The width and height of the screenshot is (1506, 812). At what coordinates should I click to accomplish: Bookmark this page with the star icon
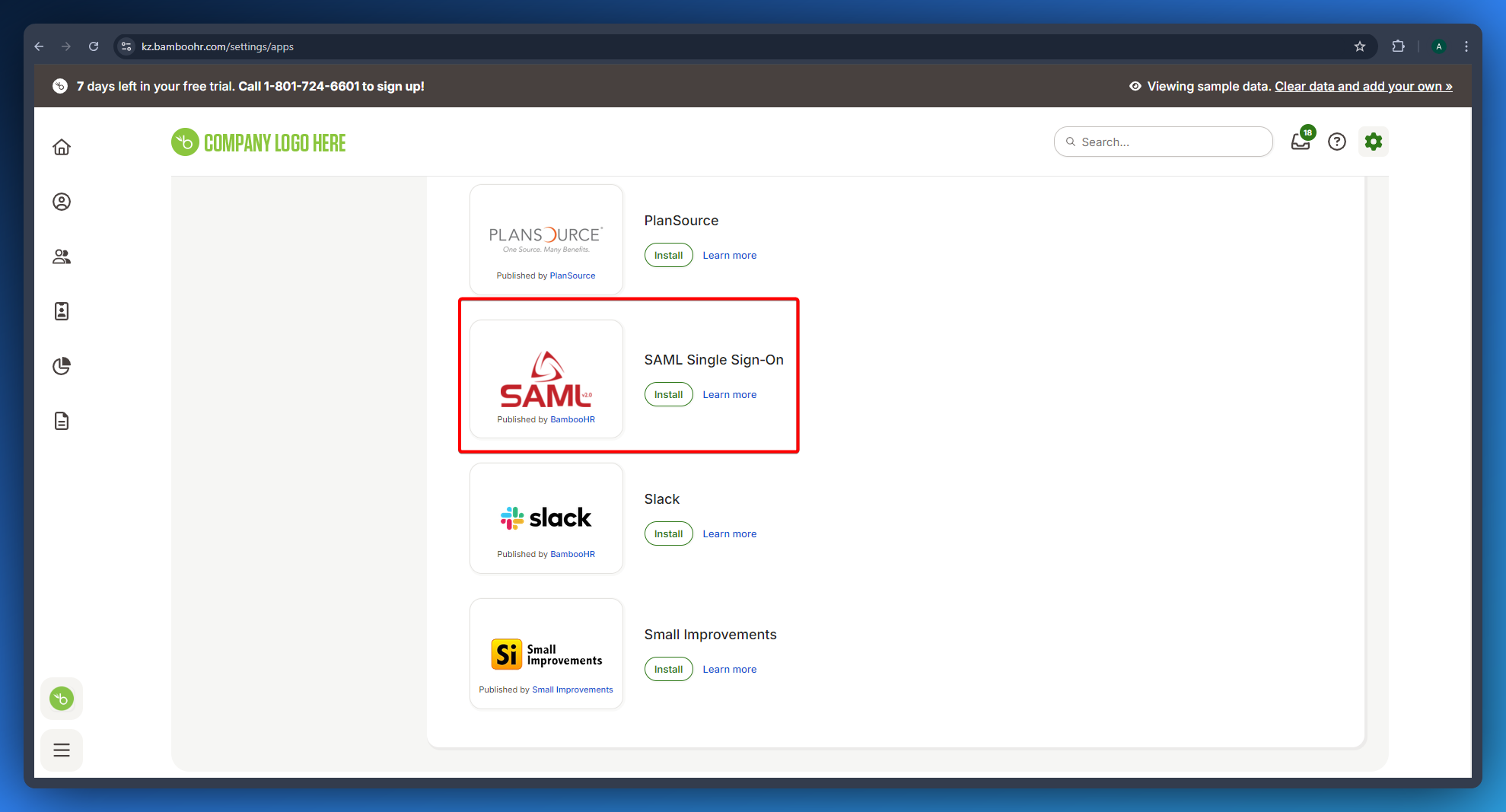click(x=1360, y=46)
